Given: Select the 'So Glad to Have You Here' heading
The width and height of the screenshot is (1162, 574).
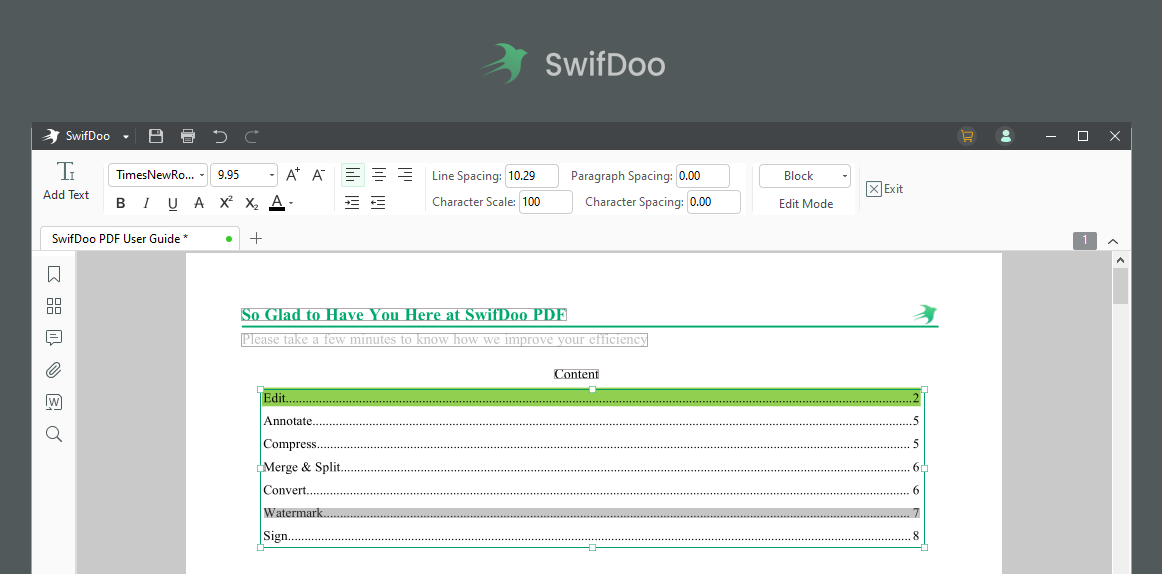Looking at the screenshot, I should [x=404, y=315].
